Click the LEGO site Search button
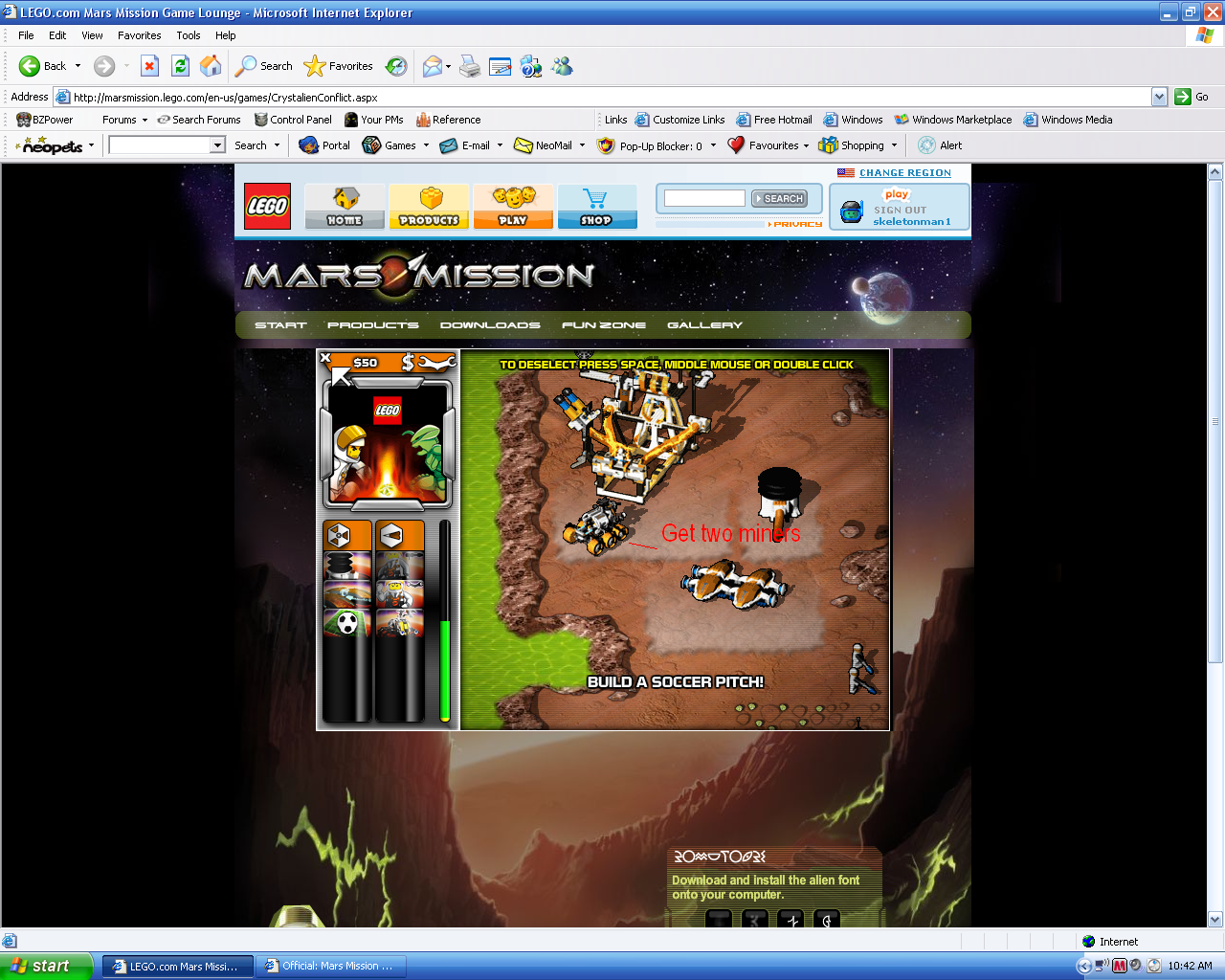 (x=779, y=198)
